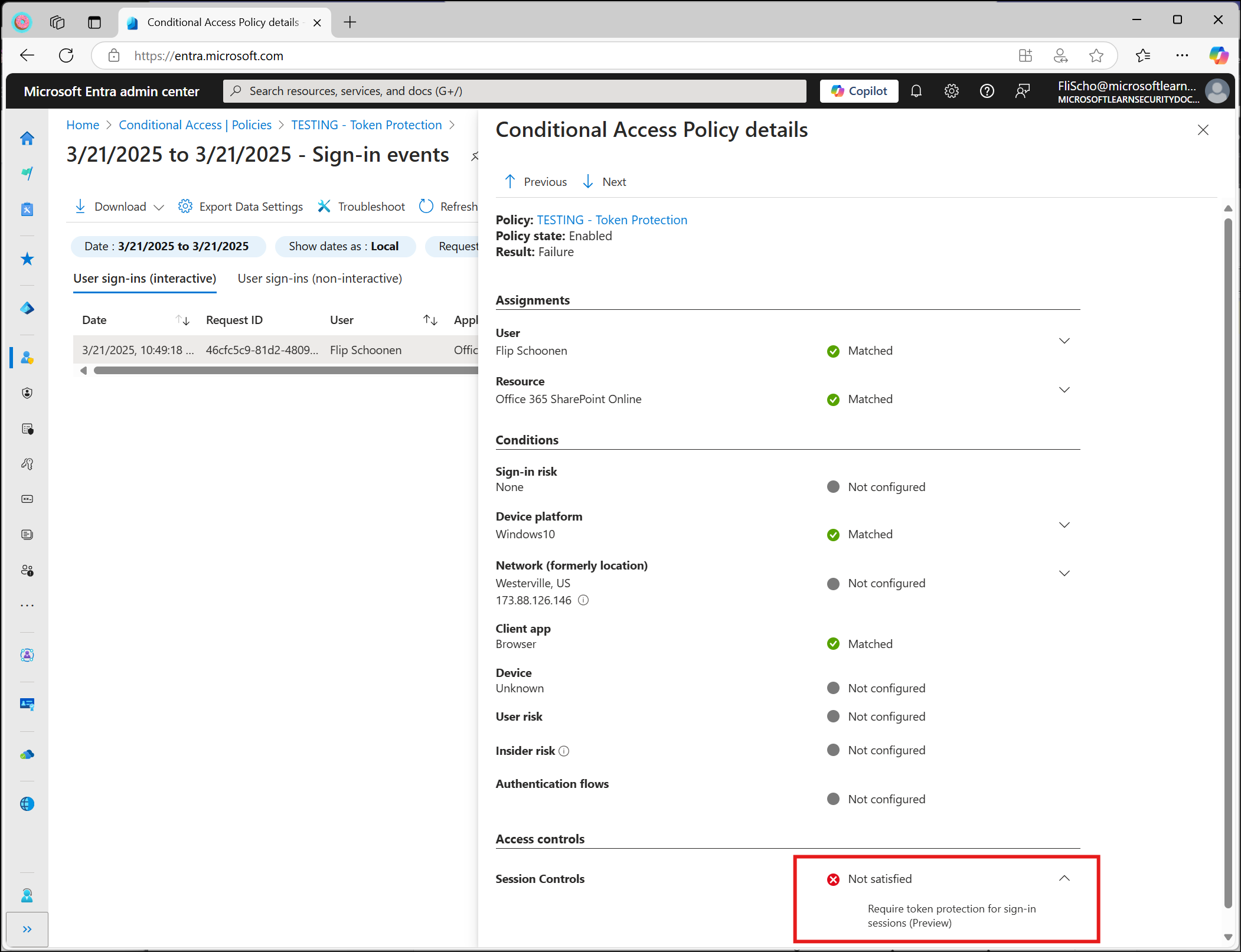
Task: Click info icon next to IP address
Action: tap(583, 600)
